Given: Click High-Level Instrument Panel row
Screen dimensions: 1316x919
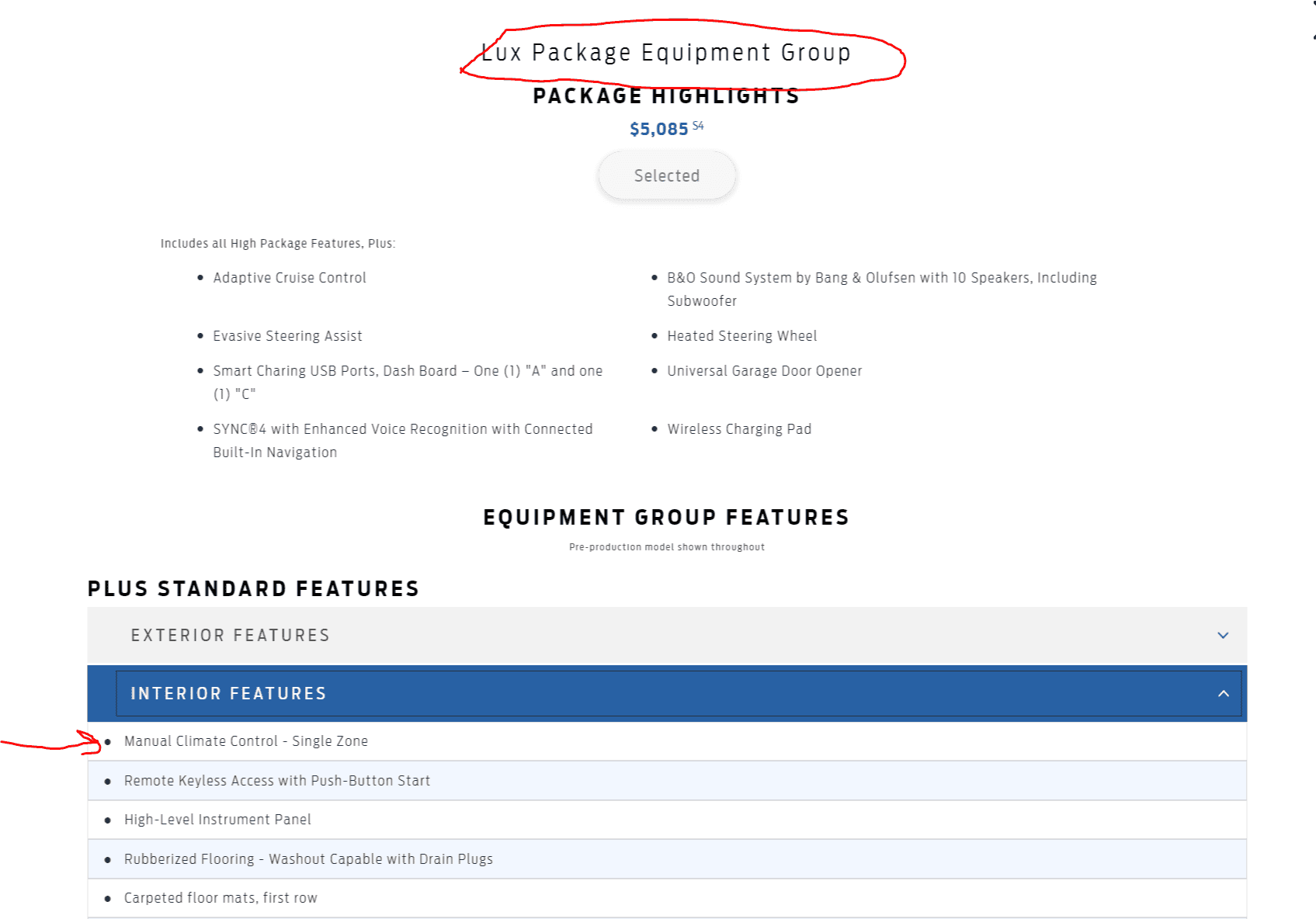Looking at the screenshot, I should (x=667, y=820).
